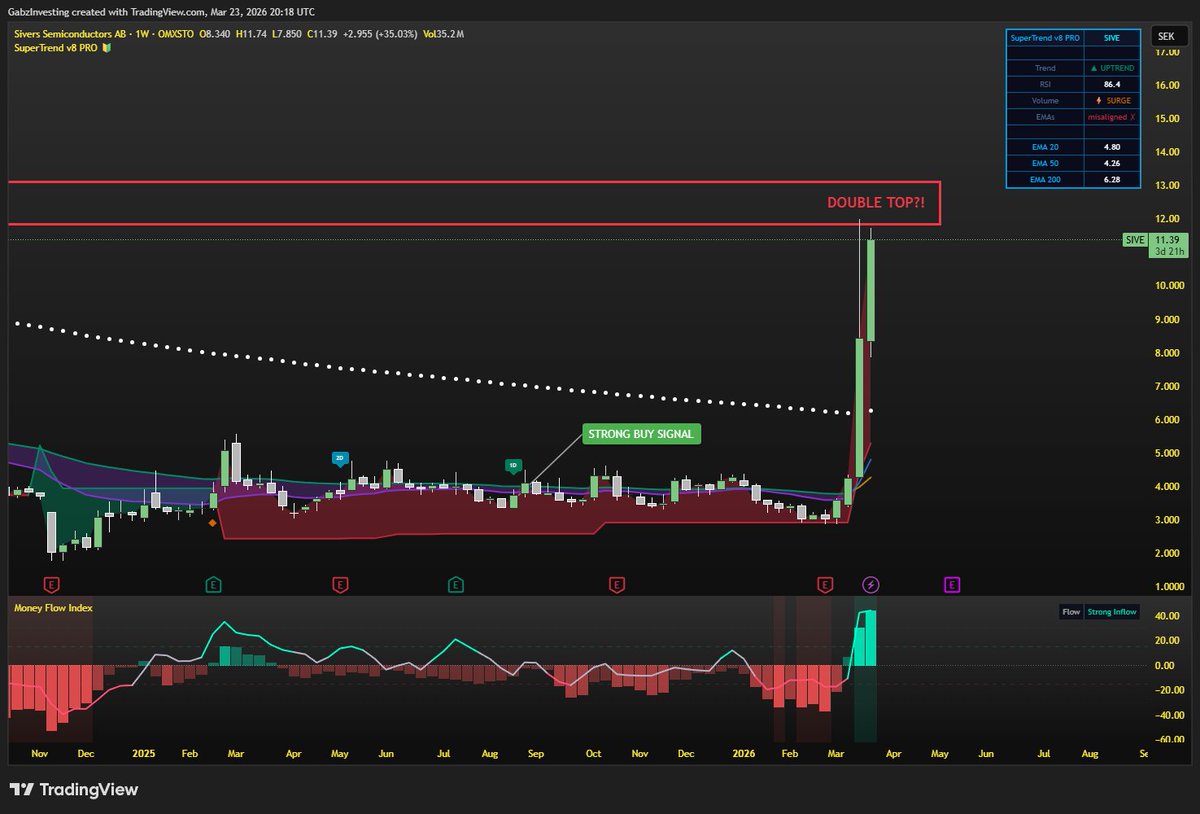Click the purple upcoming earnings marker near May 2026
The image size is (1200, 814).
[x=952, y=584]
